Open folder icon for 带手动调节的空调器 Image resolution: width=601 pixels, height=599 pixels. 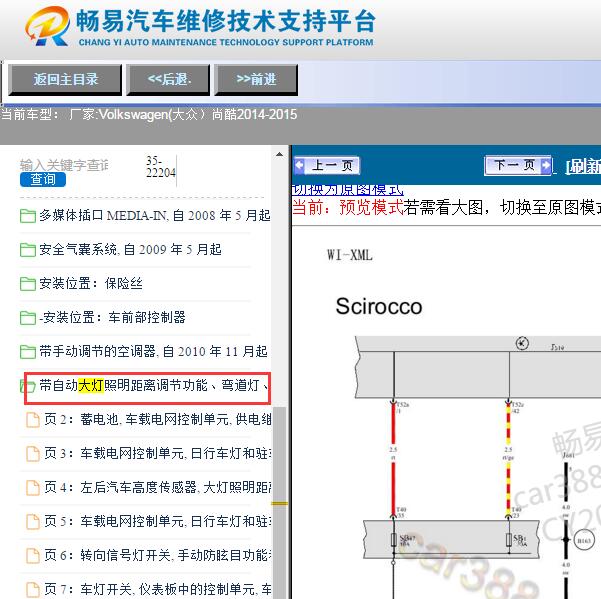coord(28,351)
